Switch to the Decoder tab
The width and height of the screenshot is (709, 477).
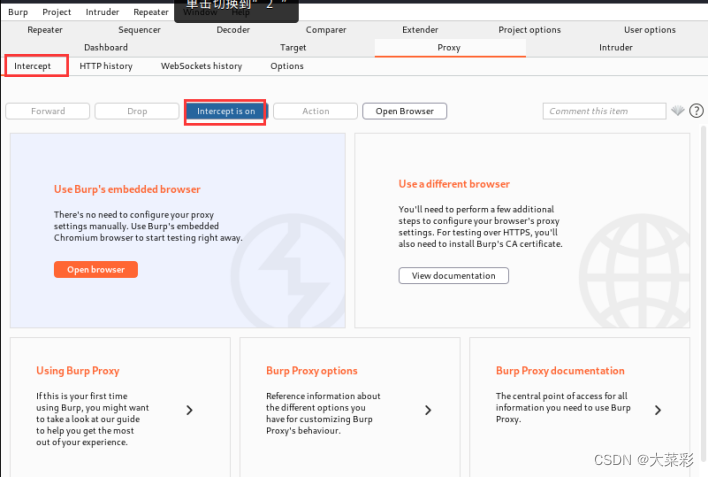tap(233, 30)
